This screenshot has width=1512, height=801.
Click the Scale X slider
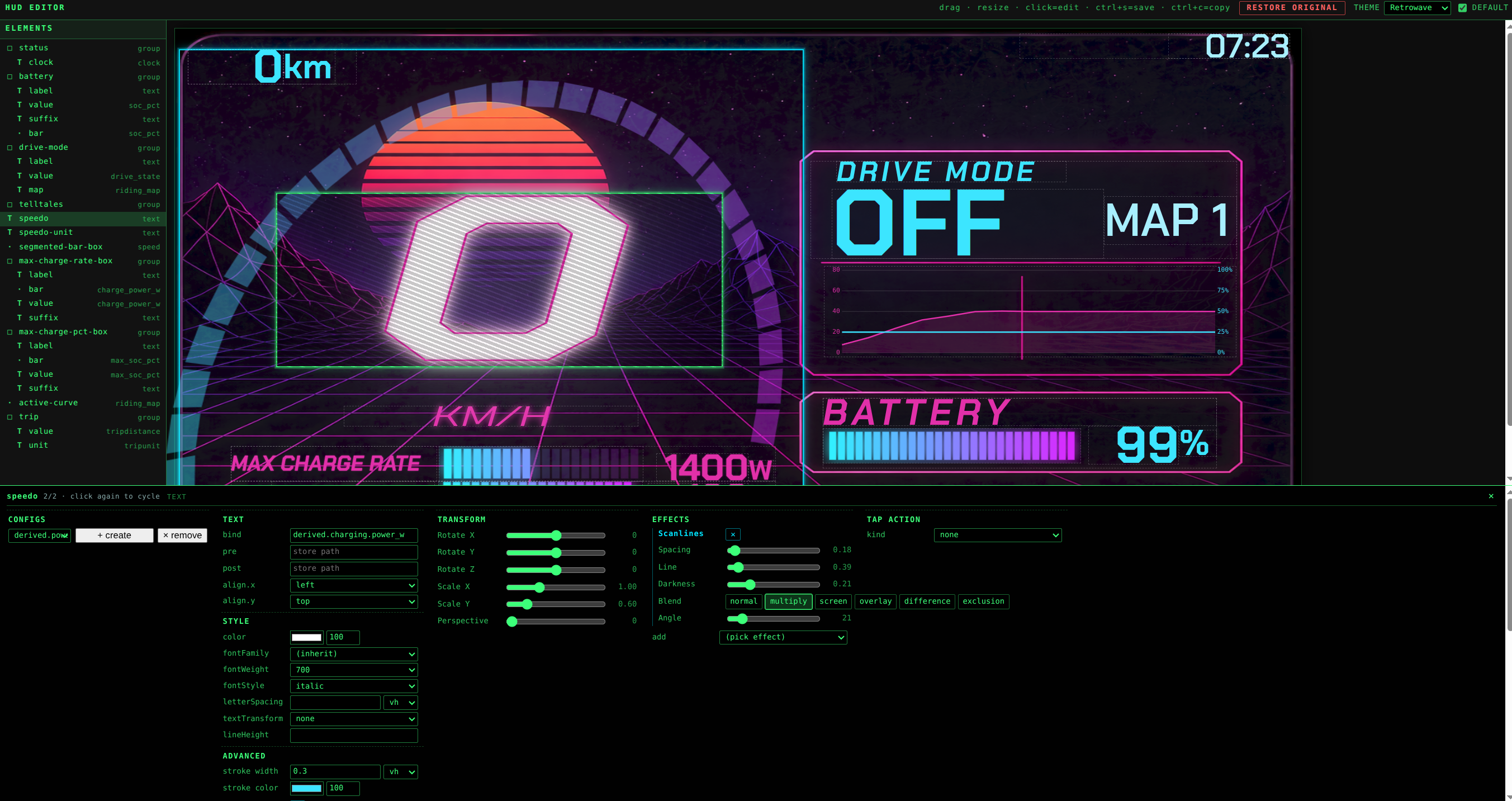(555, 587)
